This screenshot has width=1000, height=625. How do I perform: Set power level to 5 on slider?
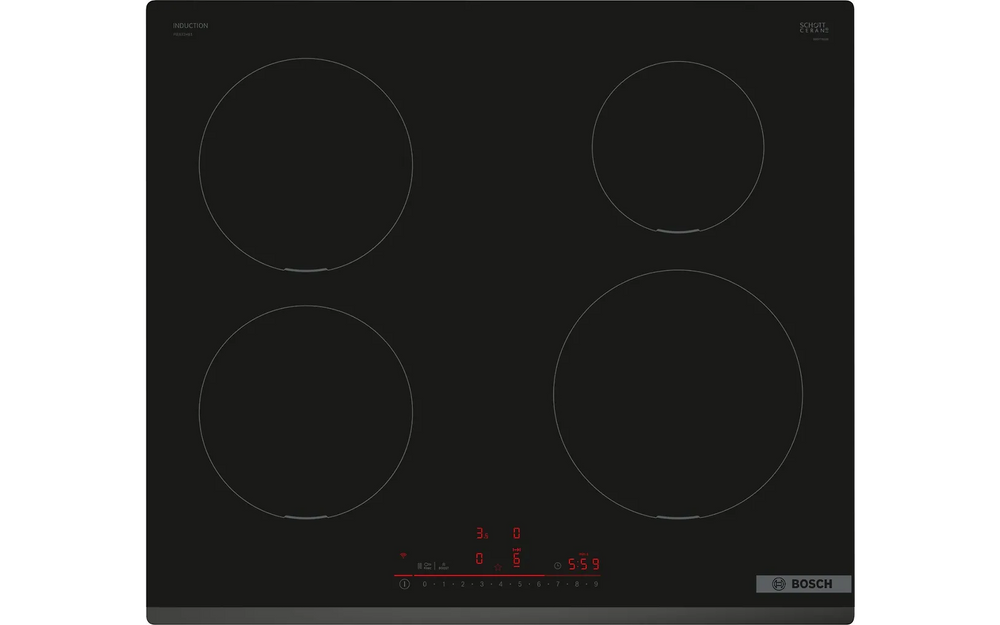(519, 584)
